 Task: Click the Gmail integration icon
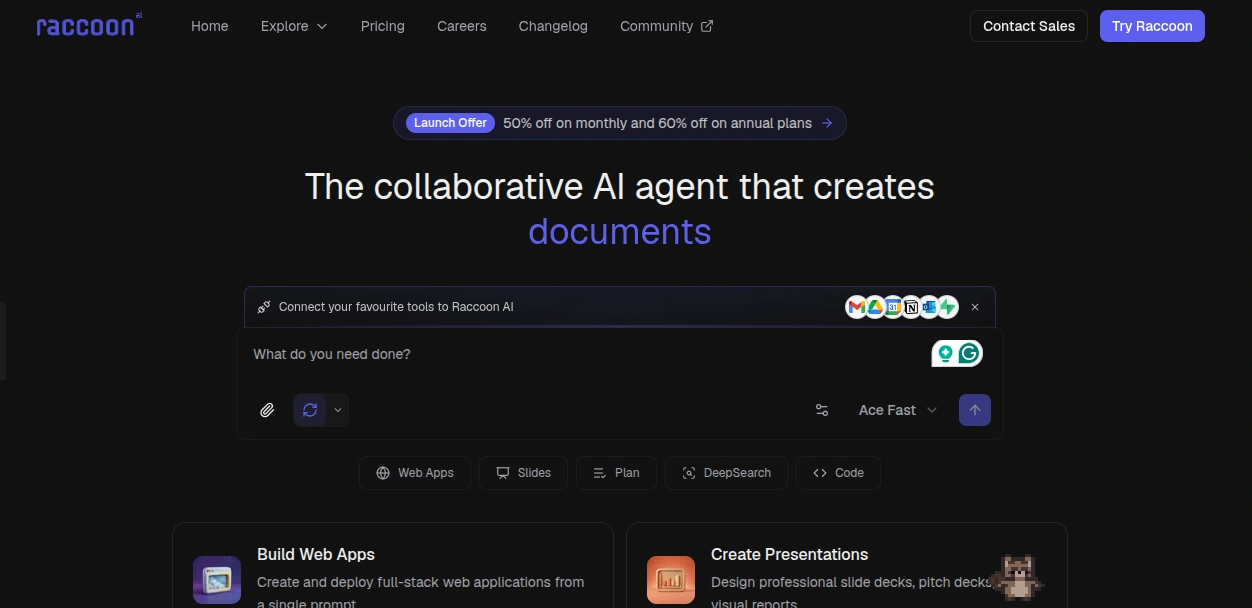coord(856,307)
